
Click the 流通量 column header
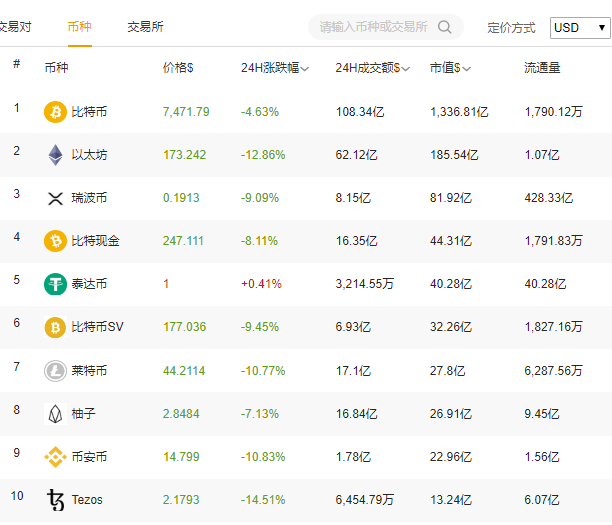point(542,68)
